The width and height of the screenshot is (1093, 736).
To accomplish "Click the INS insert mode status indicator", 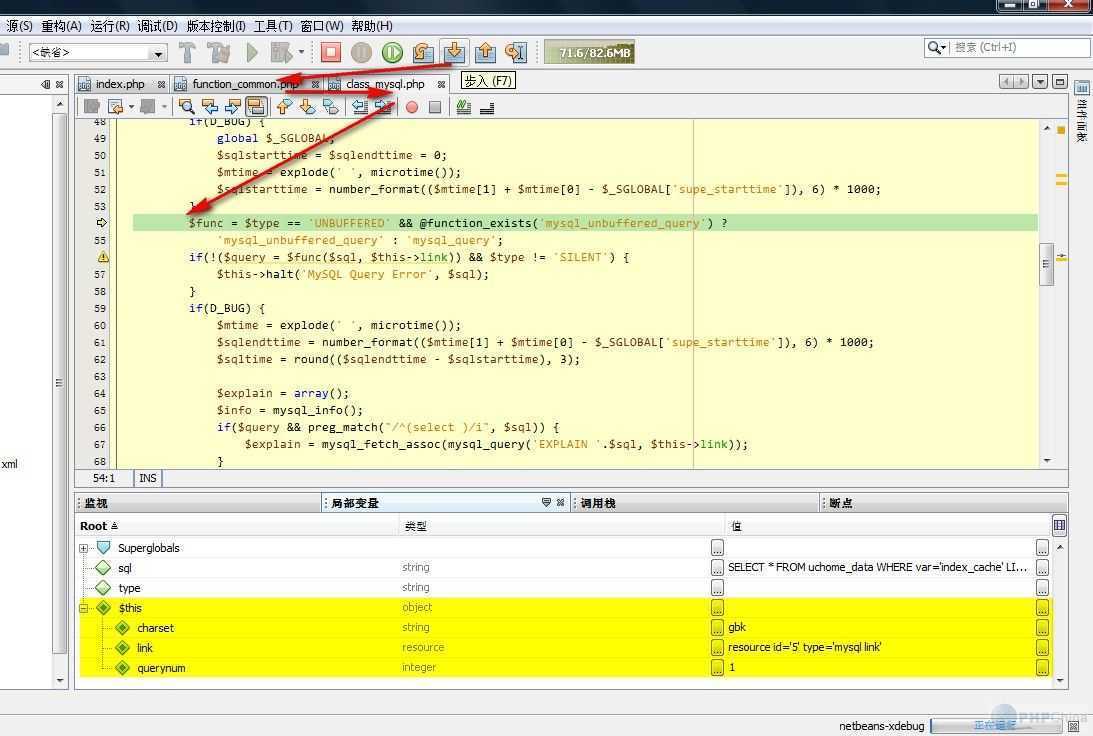I will point(148,478).
